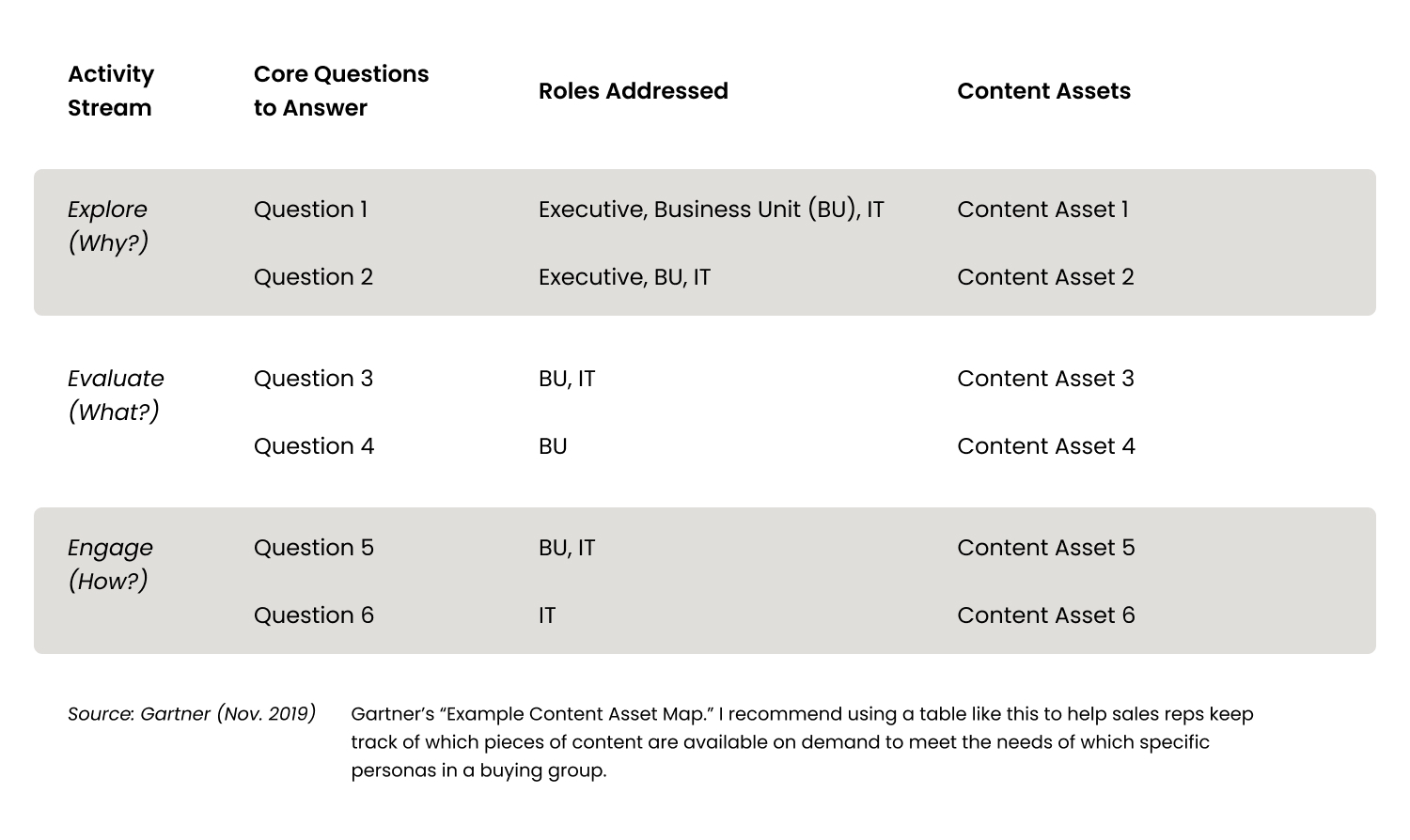Click the Core Questions to Answer header
The width and height of the screenshot is (1410, 840).
pos(340,91)
